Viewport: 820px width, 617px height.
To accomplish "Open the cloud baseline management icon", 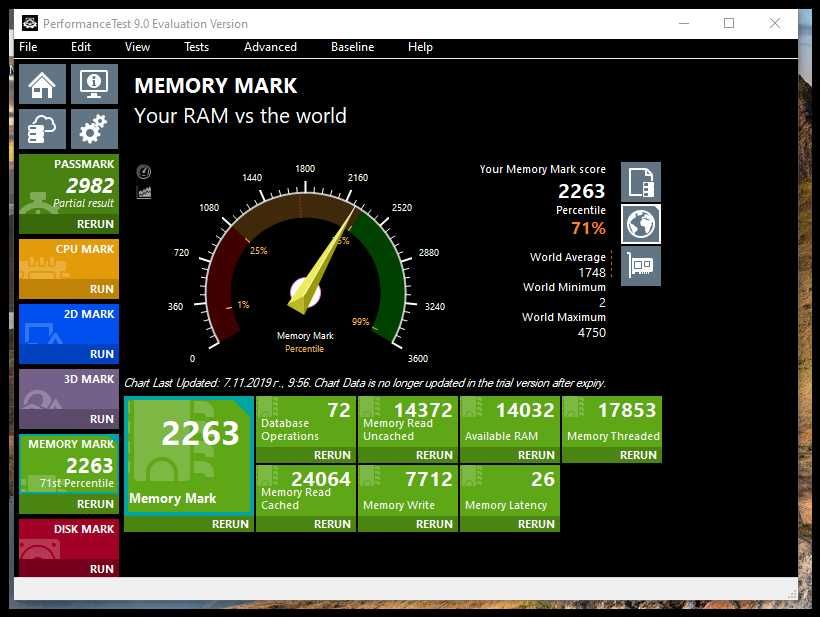I will click(42, 129).
